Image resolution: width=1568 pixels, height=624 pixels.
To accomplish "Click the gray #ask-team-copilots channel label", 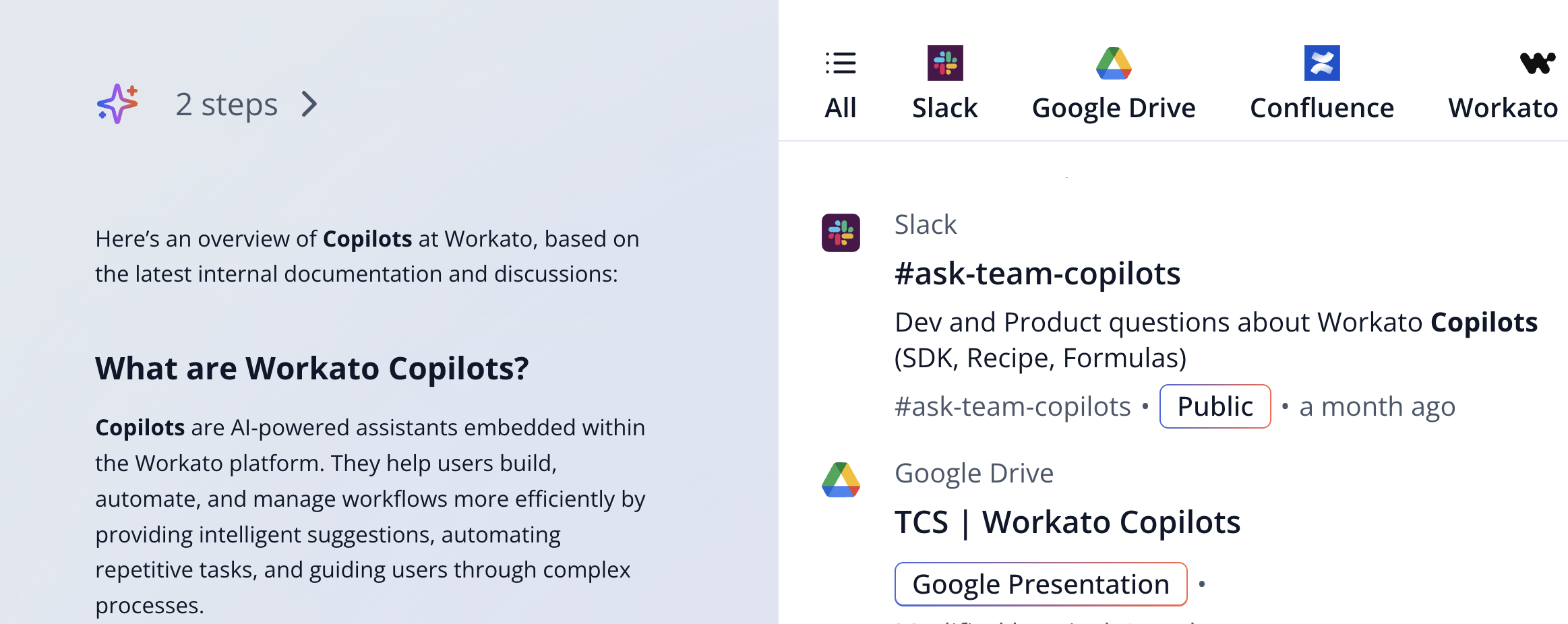I will [1013, 406].
